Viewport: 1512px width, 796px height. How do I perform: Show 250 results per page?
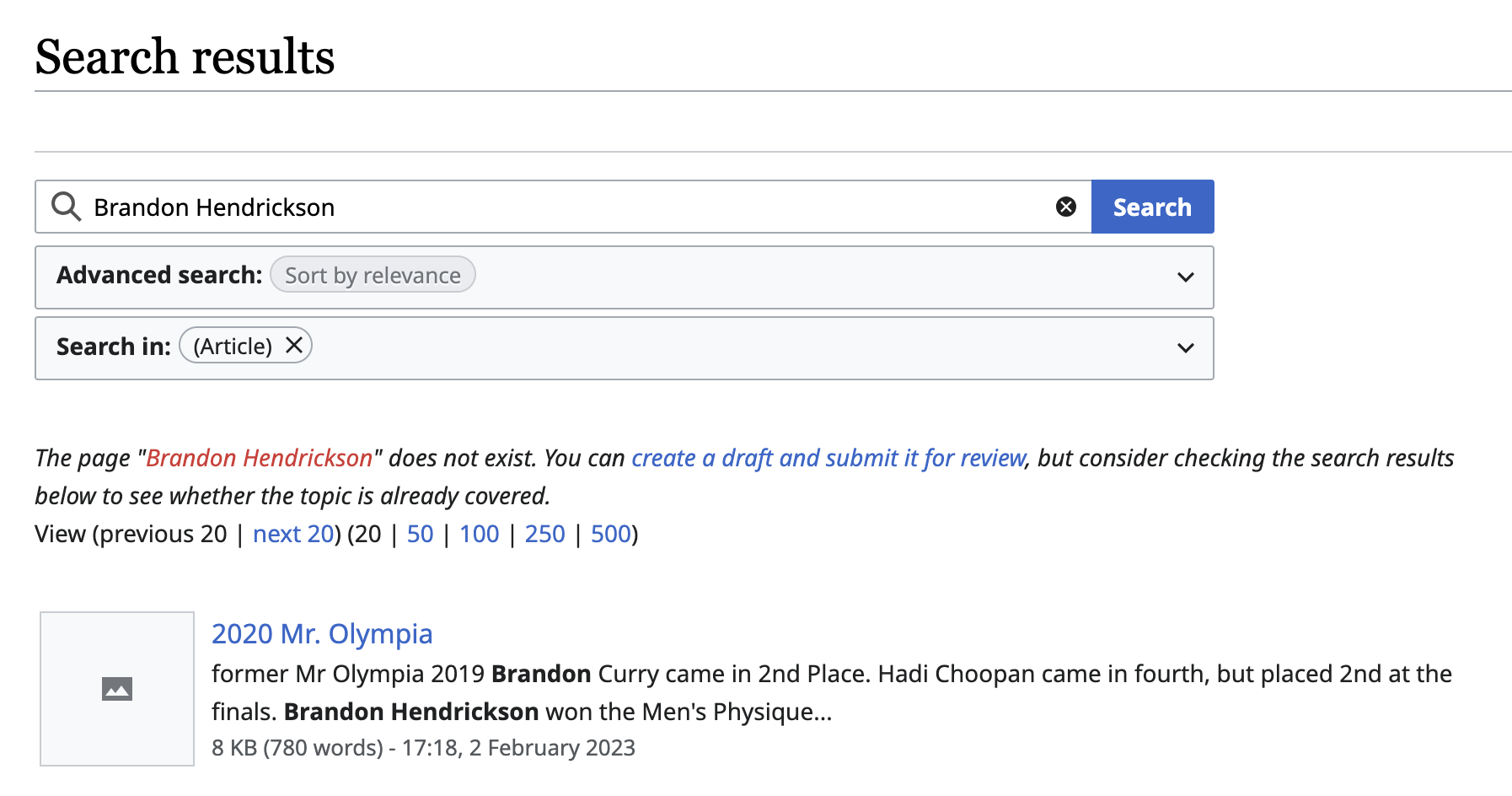[544, 534]
